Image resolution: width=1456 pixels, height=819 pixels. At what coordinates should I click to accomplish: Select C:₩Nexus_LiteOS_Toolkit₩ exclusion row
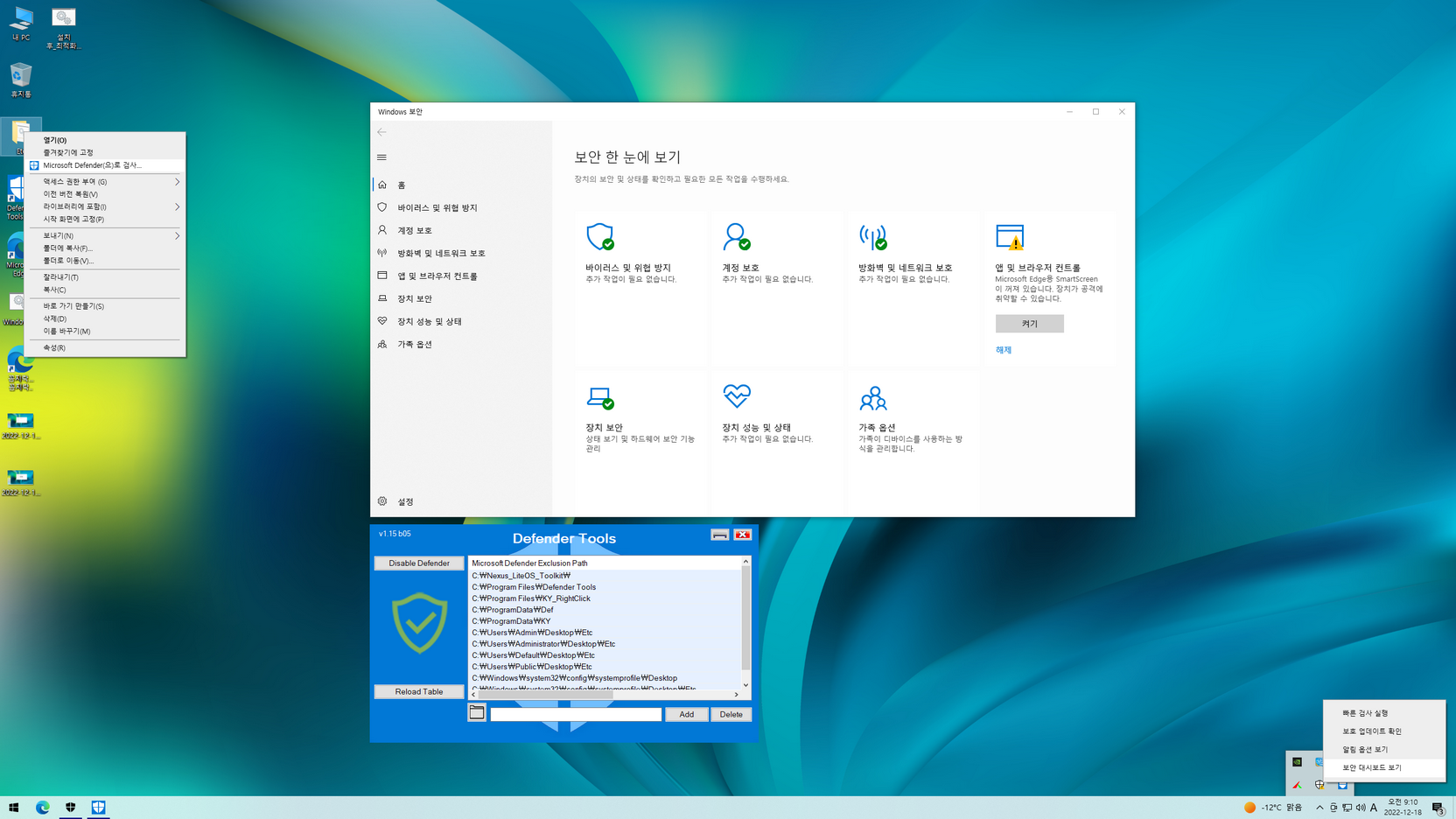click(x=605, y=576)
